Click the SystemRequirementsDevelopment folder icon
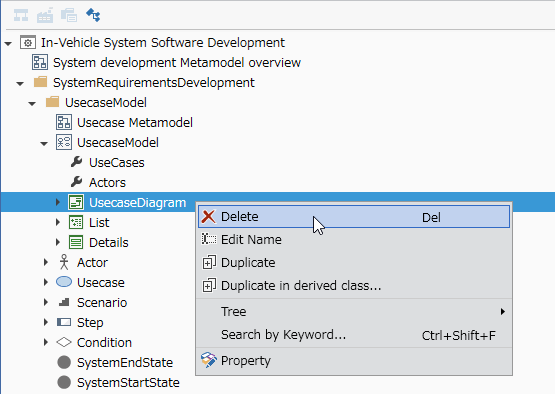 (40, 82)
